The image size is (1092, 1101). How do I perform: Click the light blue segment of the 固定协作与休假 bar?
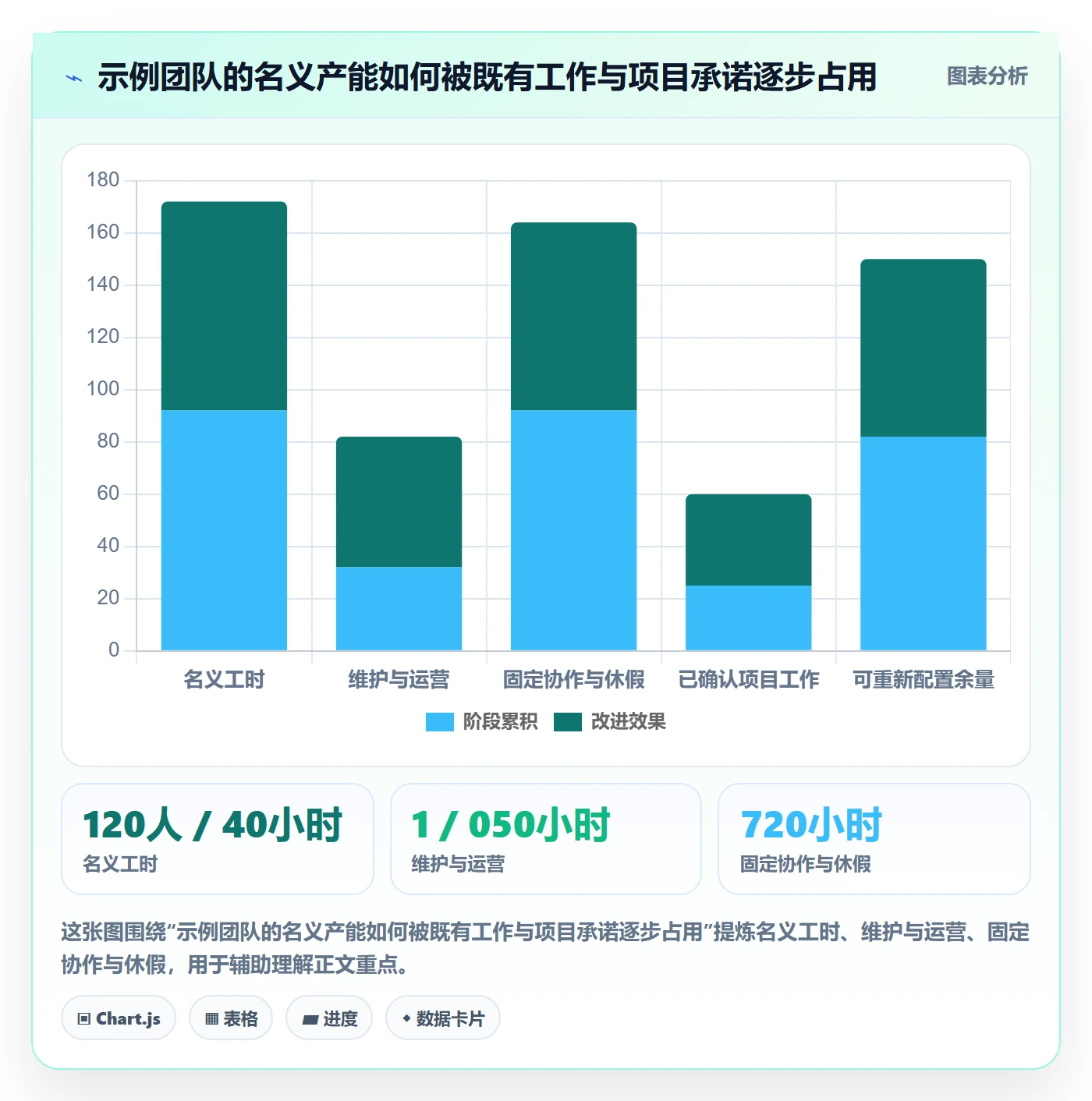pos(573,530)
